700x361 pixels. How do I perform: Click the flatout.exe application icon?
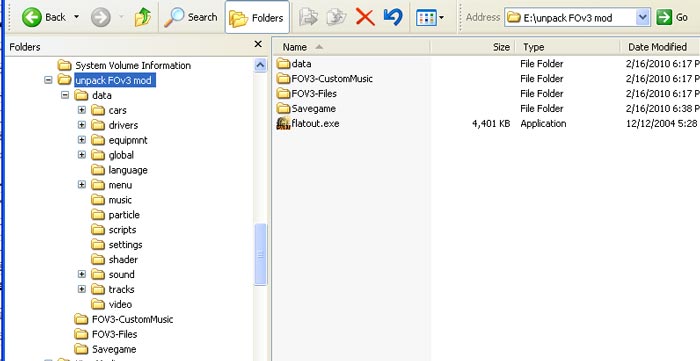tap(283, 123)
